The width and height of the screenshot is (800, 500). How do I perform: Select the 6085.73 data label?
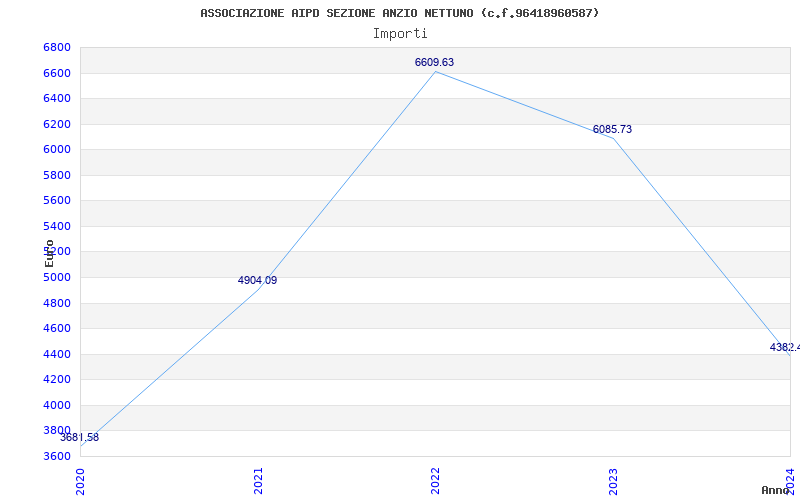(x=612, y=130)
